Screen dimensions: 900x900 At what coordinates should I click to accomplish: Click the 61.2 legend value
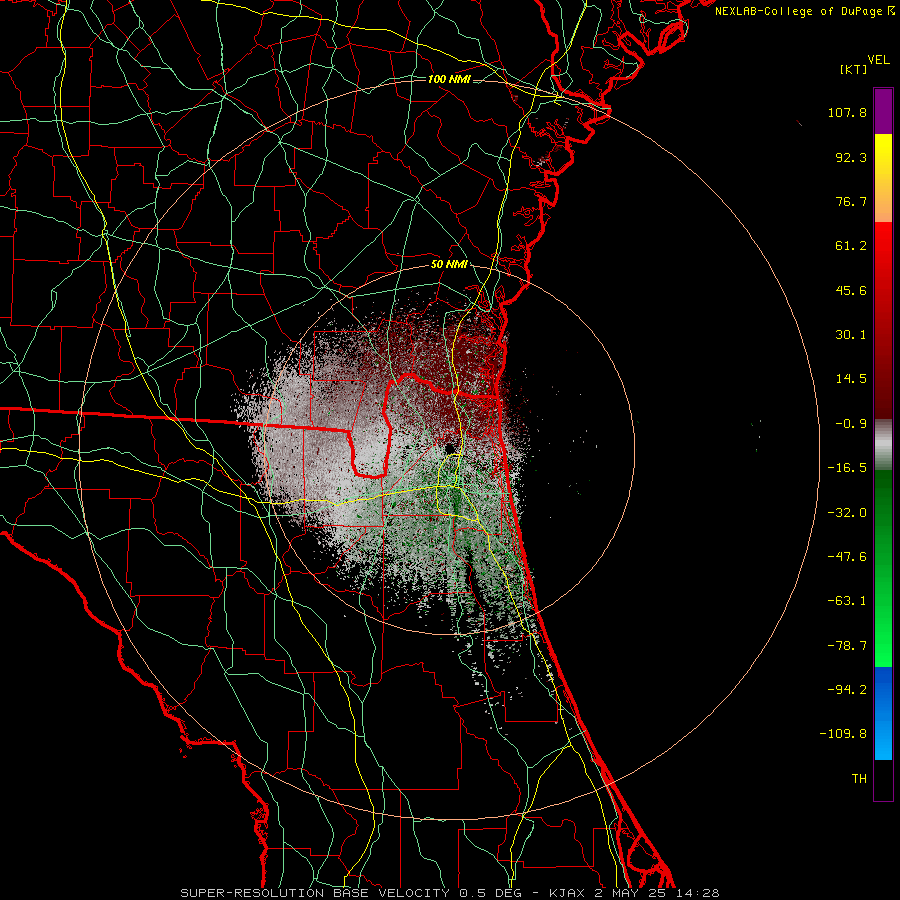point(851,246)
